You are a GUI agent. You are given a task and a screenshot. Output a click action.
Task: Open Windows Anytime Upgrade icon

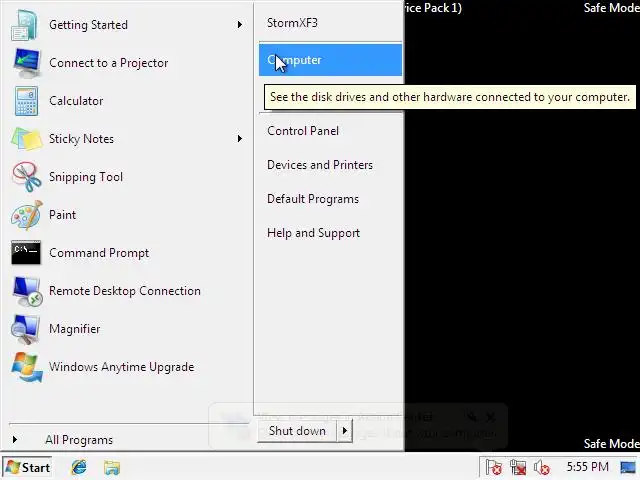tap(27, 367)
